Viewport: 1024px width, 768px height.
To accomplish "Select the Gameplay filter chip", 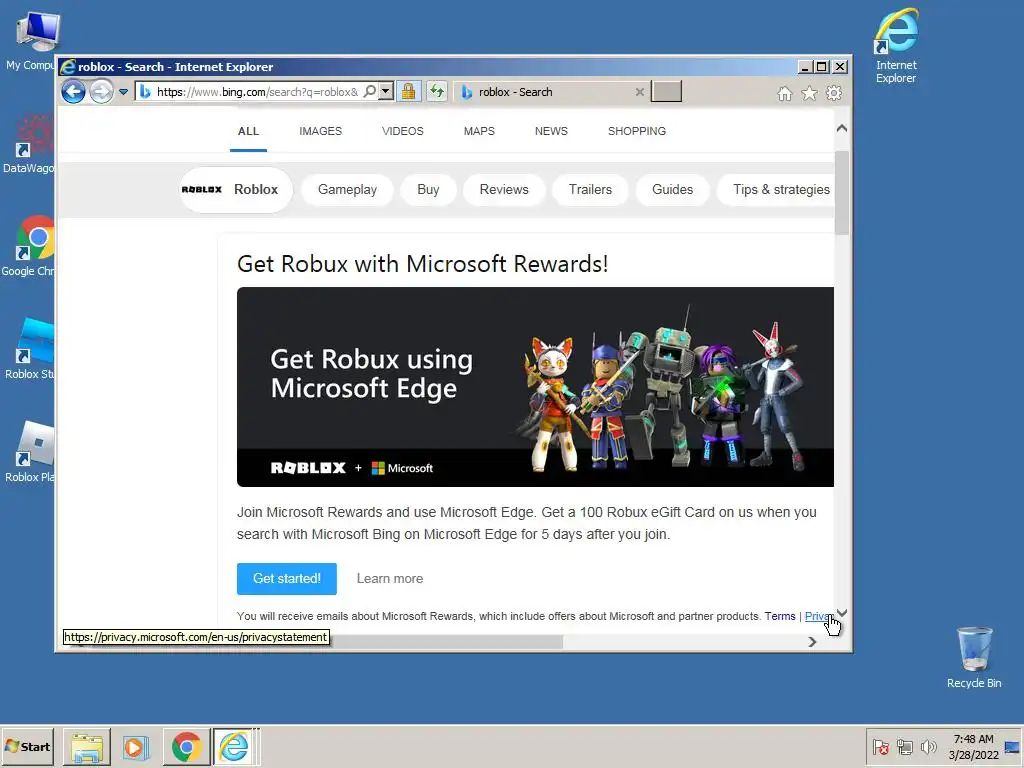I will 347,189.
